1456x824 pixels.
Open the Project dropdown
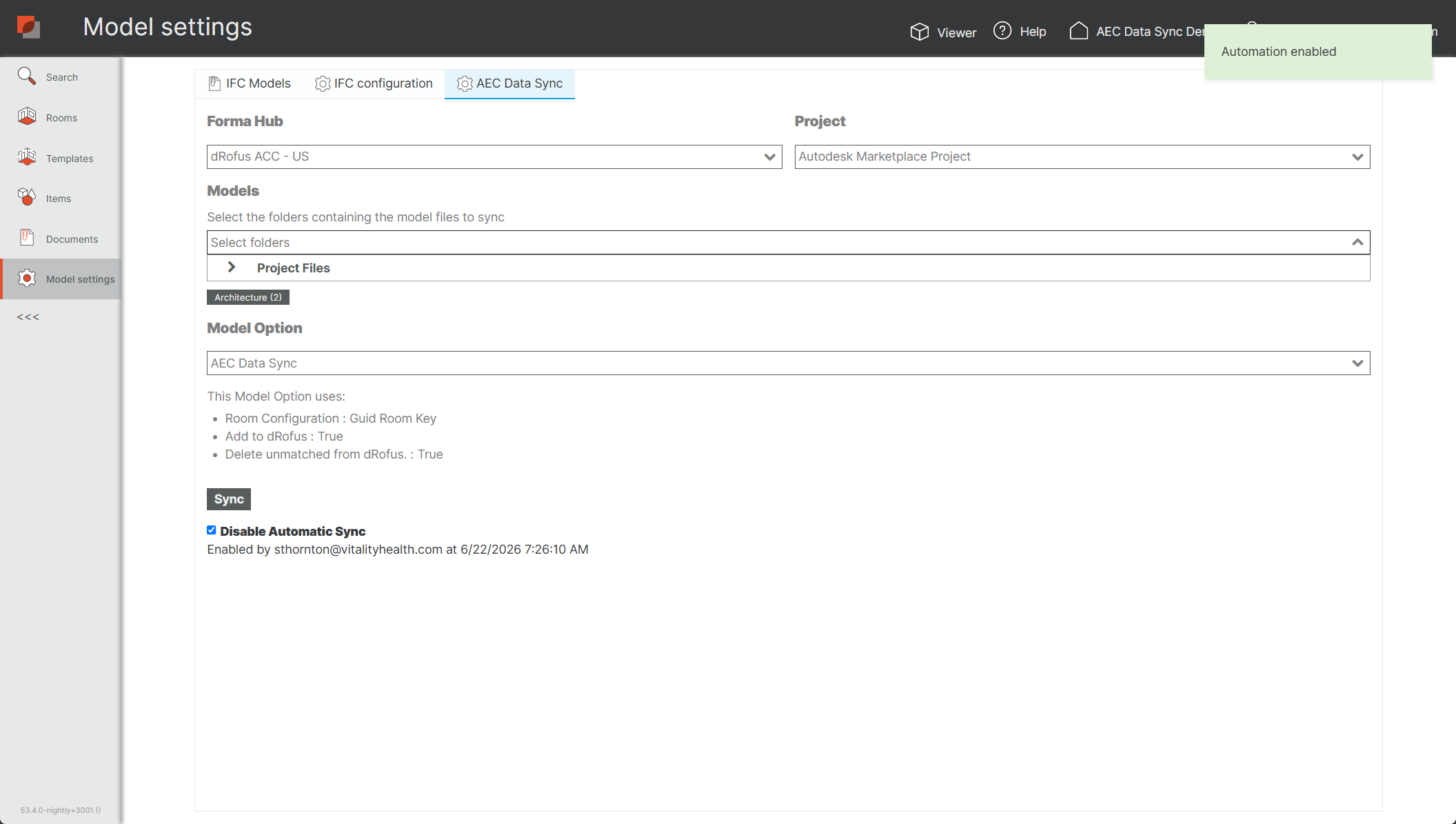[1082, 157]
